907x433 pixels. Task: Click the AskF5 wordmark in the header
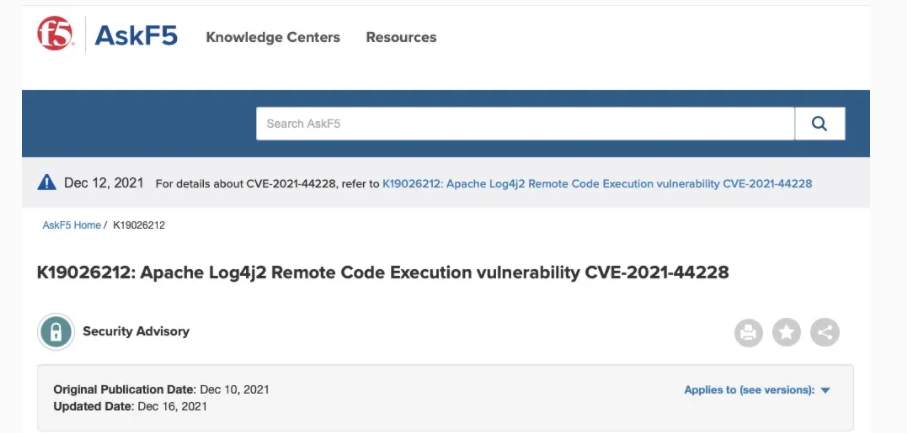click(136, 37)
